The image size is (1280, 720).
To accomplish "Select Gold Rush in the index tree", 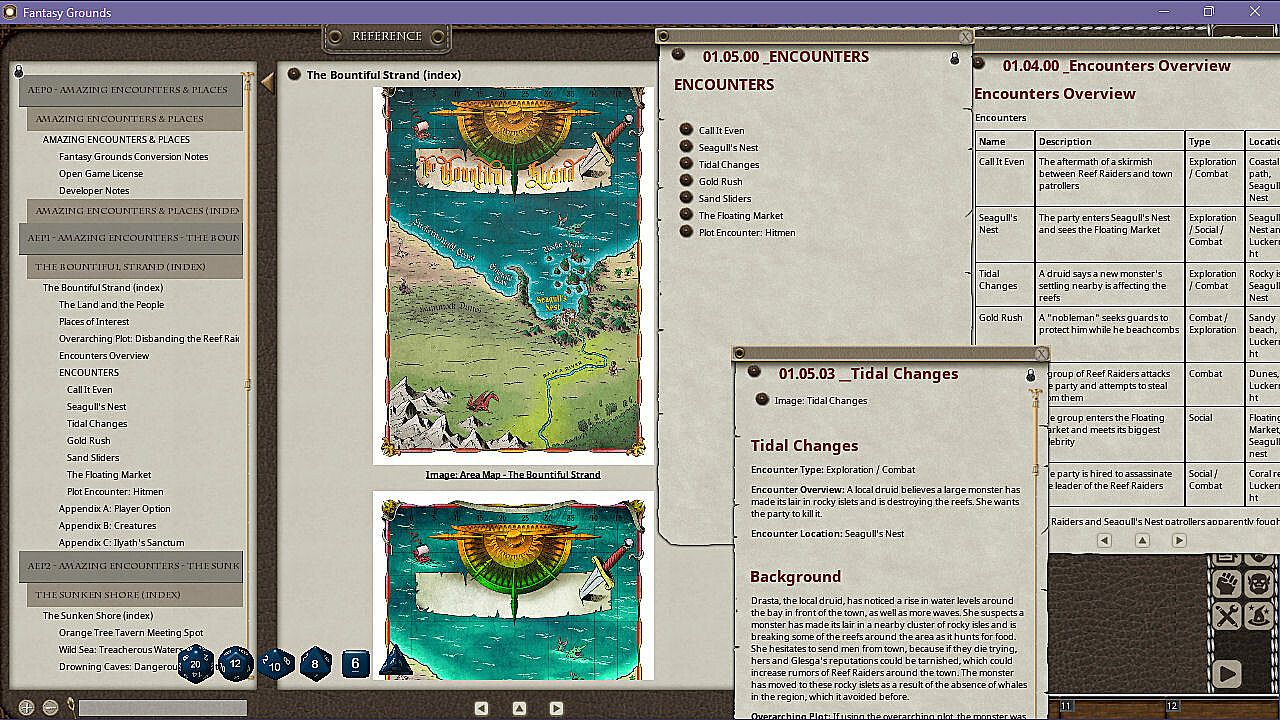I will [x=89, y=440].
